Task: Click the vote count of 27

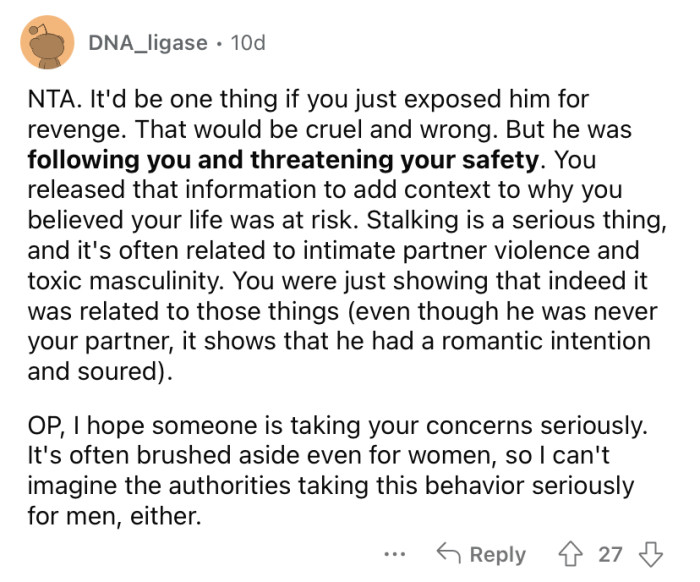Action: [610, 555]
